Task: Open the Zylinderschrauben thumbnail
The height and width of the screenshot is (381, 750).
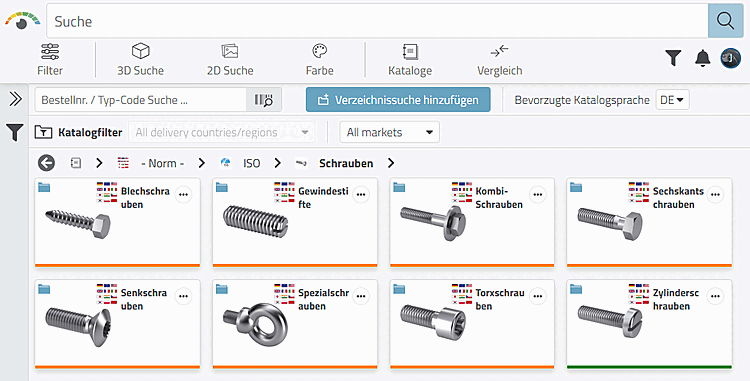Action: 609,321
